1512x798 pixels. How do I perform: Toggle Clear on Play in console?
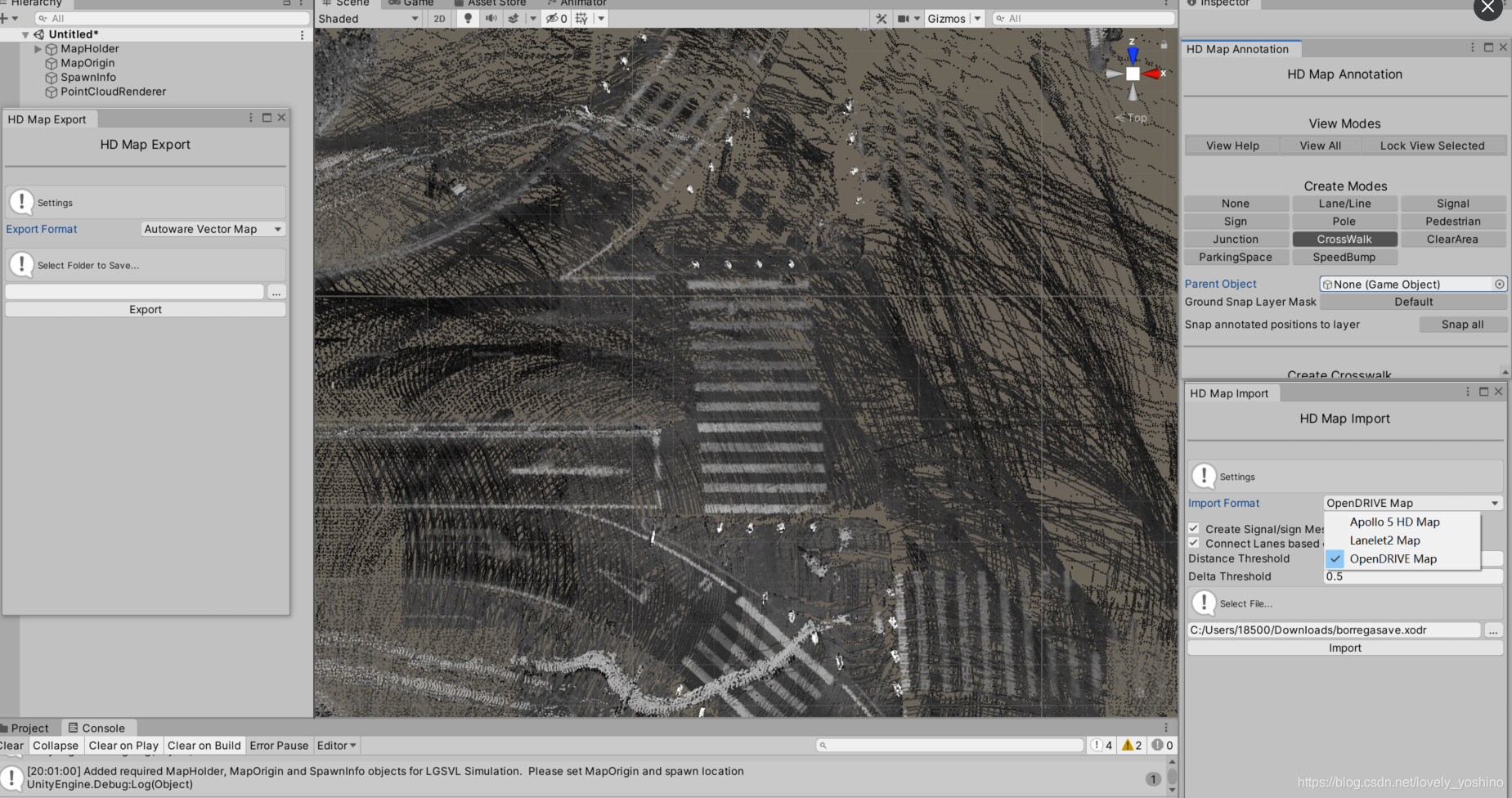[123, 746]
